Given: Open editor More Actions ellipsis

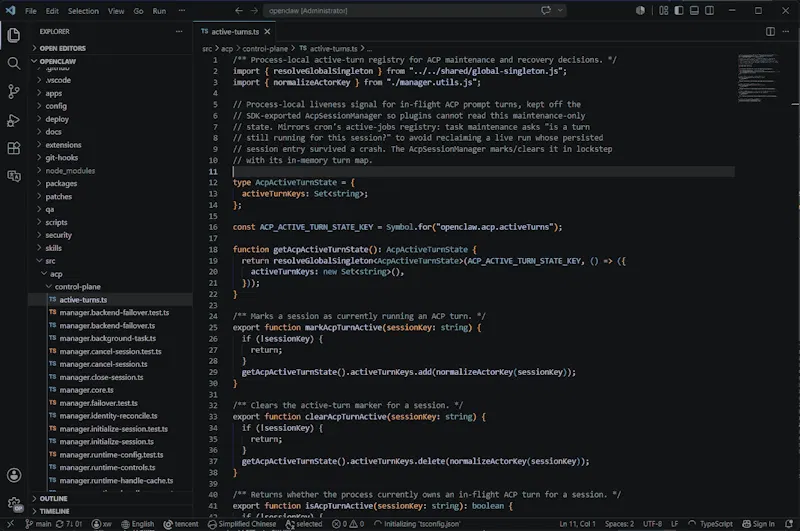Looking at the screenshot, I should pos(786,32).
